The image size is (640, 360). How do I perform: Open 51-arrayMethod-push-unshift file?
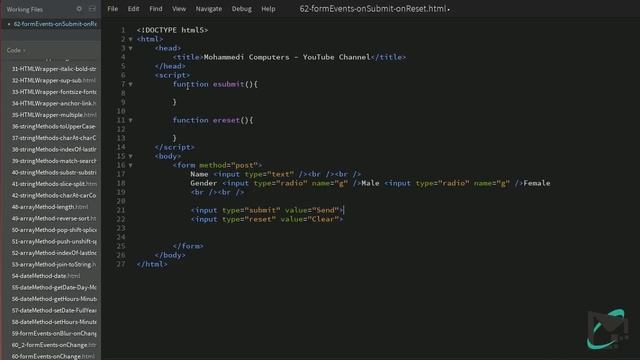point(54,241)
